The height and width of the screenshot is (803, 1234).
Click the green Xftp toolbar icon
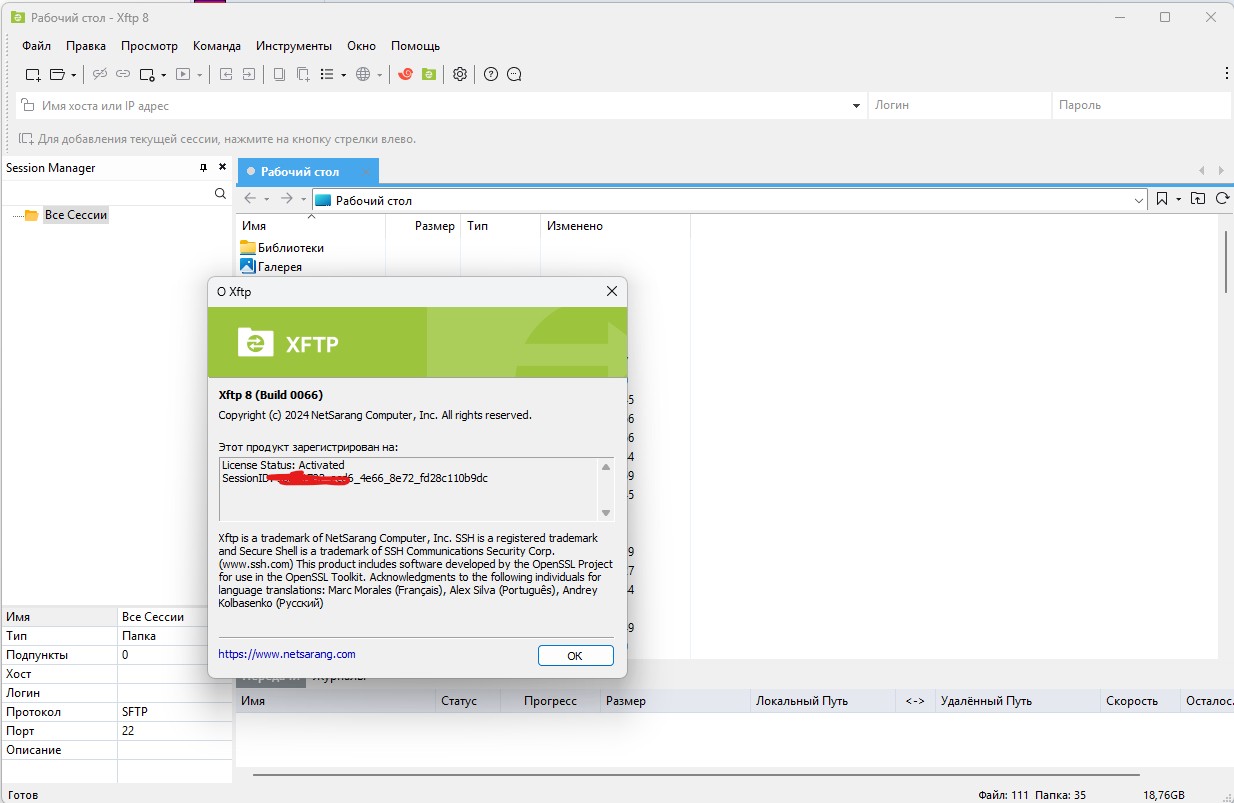(429, 74)
